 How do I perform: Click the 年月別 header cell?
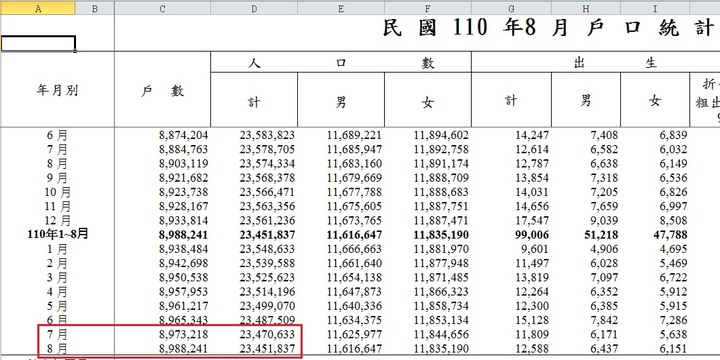coord(57,90)
